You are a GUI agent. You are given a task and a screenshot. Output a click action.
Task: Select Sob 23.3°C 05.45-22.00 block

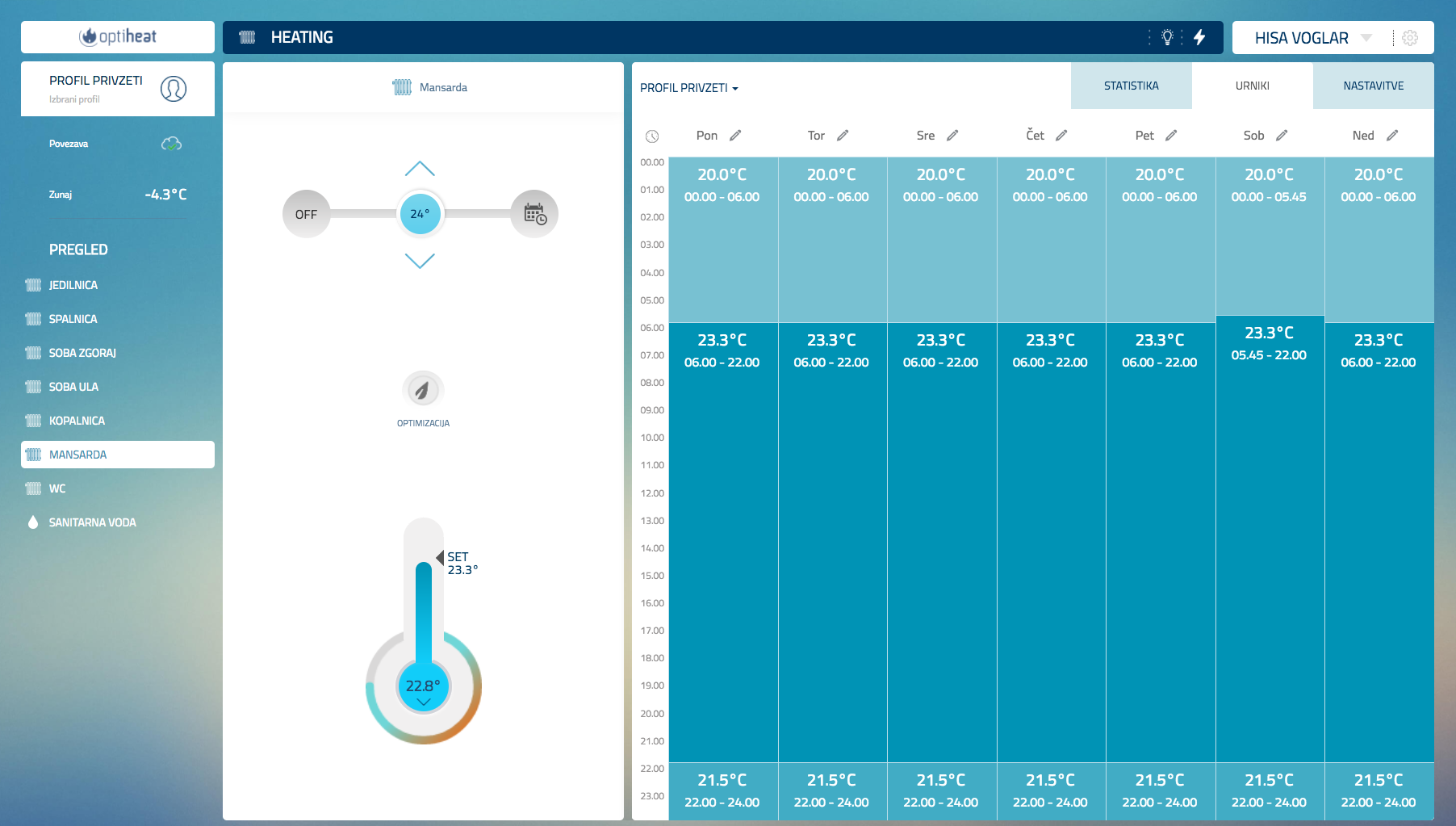tap(1270, 539)
